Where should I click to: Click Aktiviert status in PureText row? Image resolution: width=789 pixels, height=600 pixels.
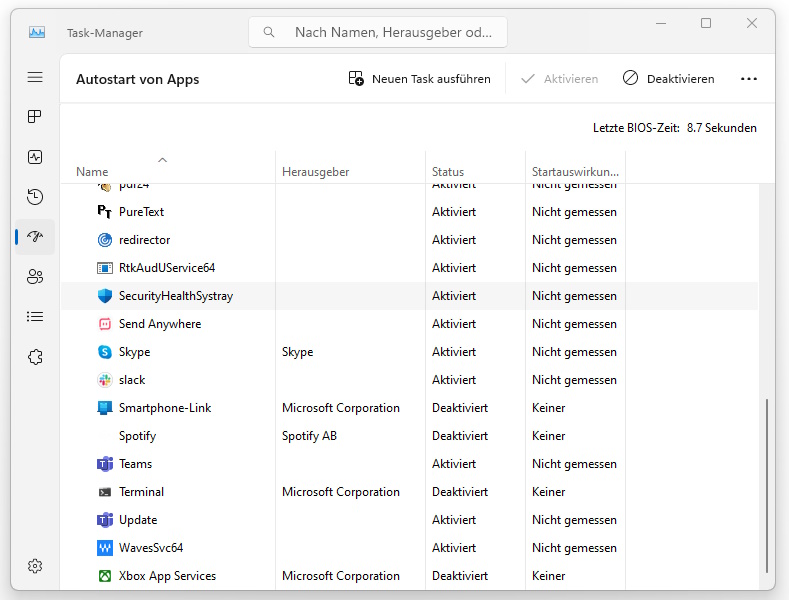point(454,212)
